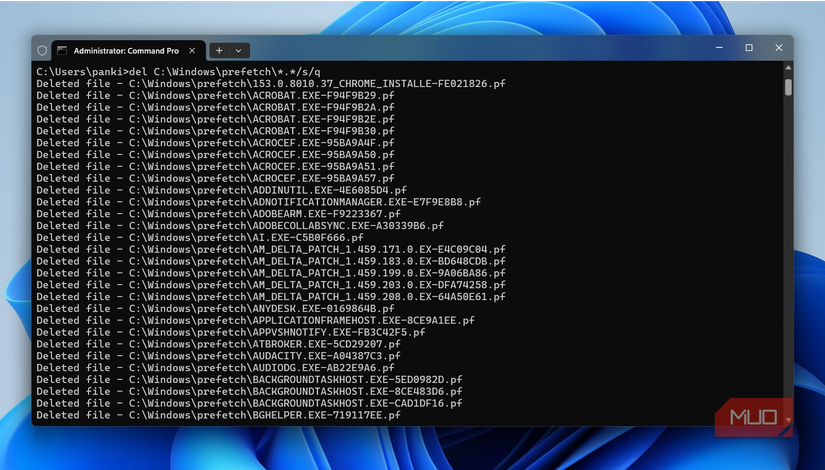Screen dimensions: 825x470
Task: Expand the new tab profile dropdown
Action: coord(239,51)
